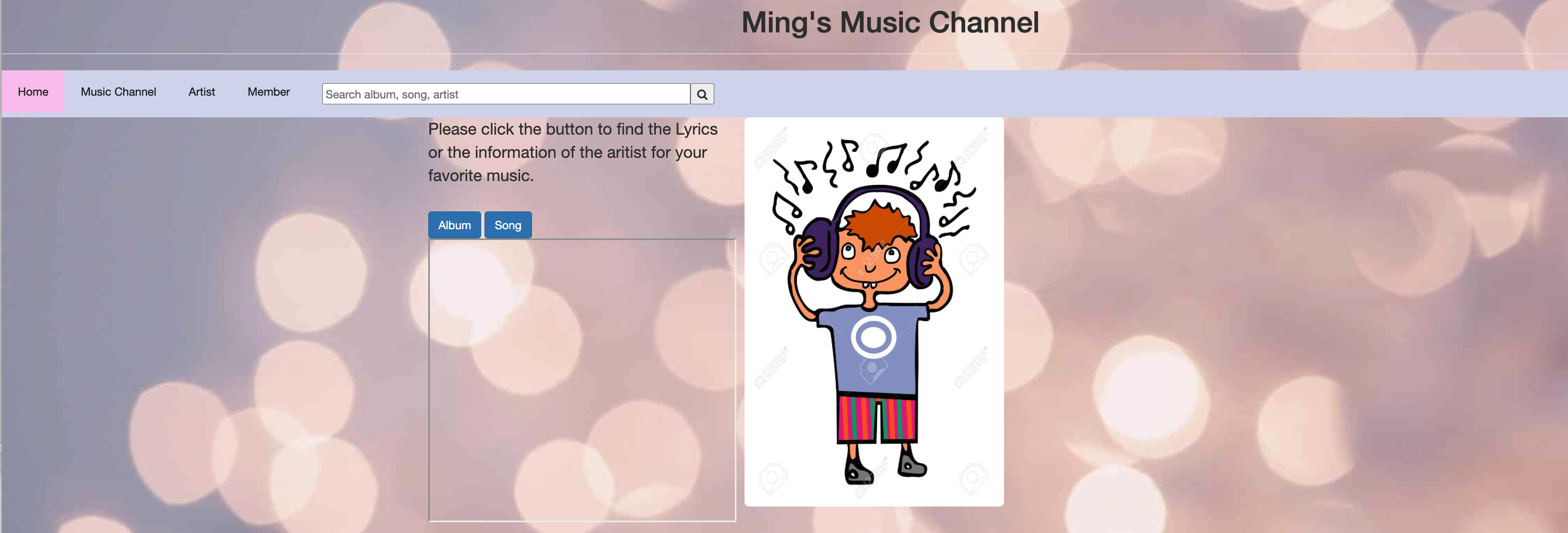
Task: Click the magnifying glass search icon
Action: (x=702, y=94)
